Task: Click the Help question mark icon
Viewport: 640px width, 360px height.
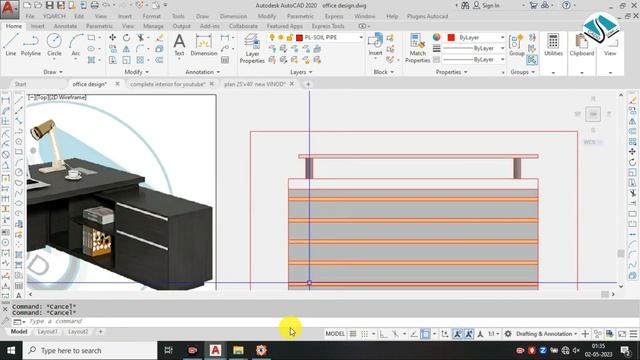Action: tap(566, 5)
